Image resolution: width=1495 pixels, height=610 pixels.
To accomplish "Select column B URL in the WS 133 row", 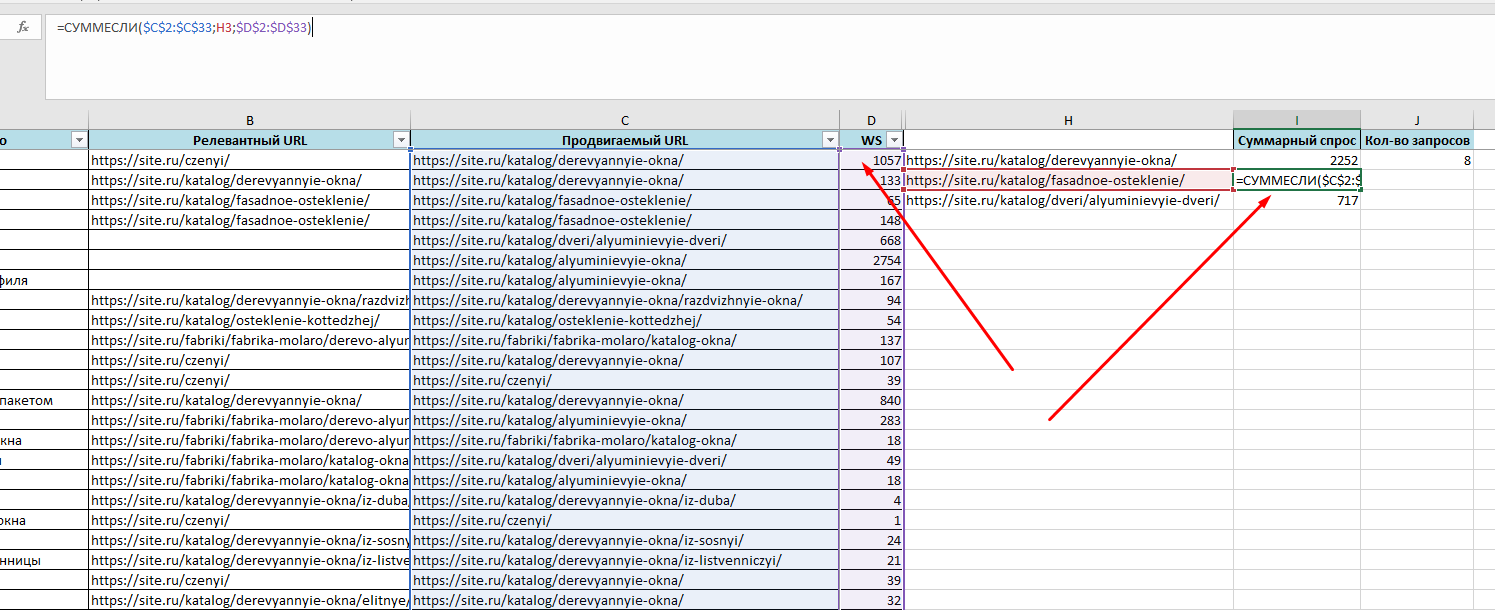I will click(x=249, y=180).
